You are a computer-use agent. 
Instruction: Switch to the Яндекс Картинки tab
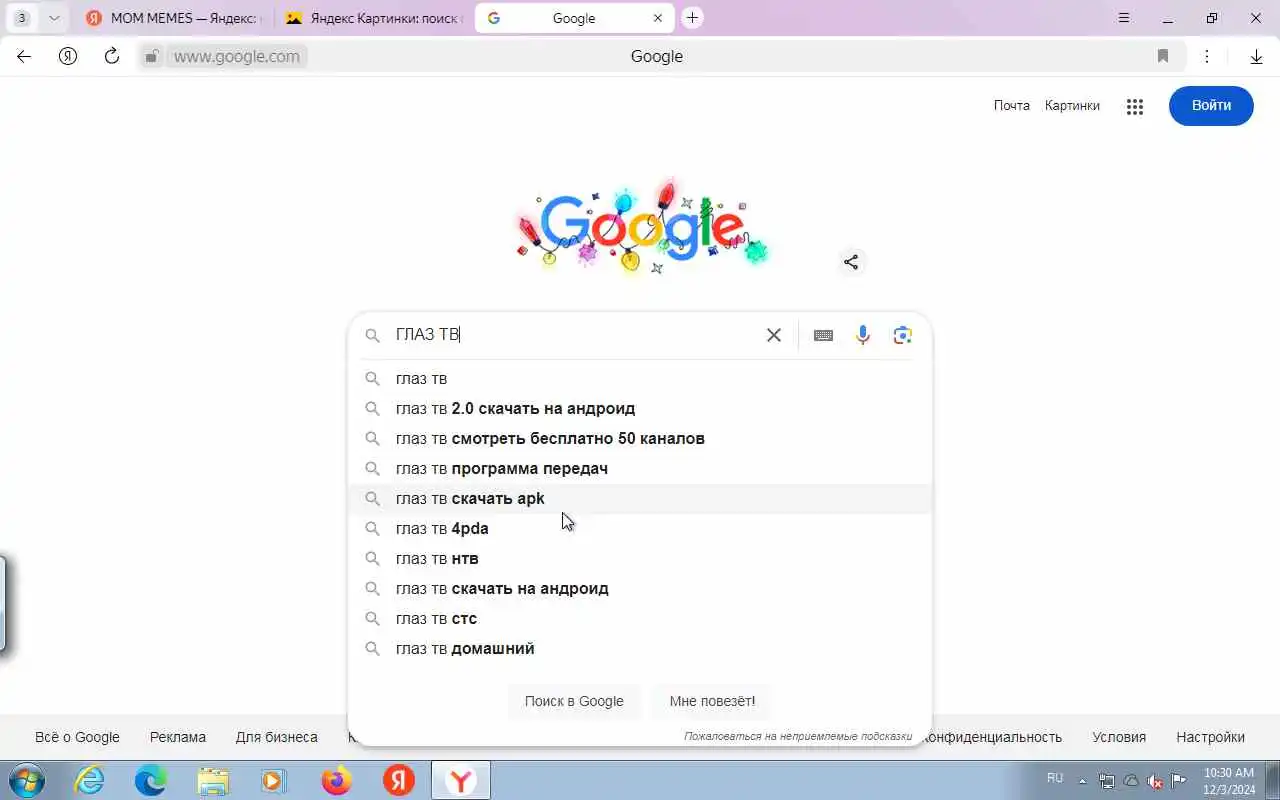click(372, 18)
